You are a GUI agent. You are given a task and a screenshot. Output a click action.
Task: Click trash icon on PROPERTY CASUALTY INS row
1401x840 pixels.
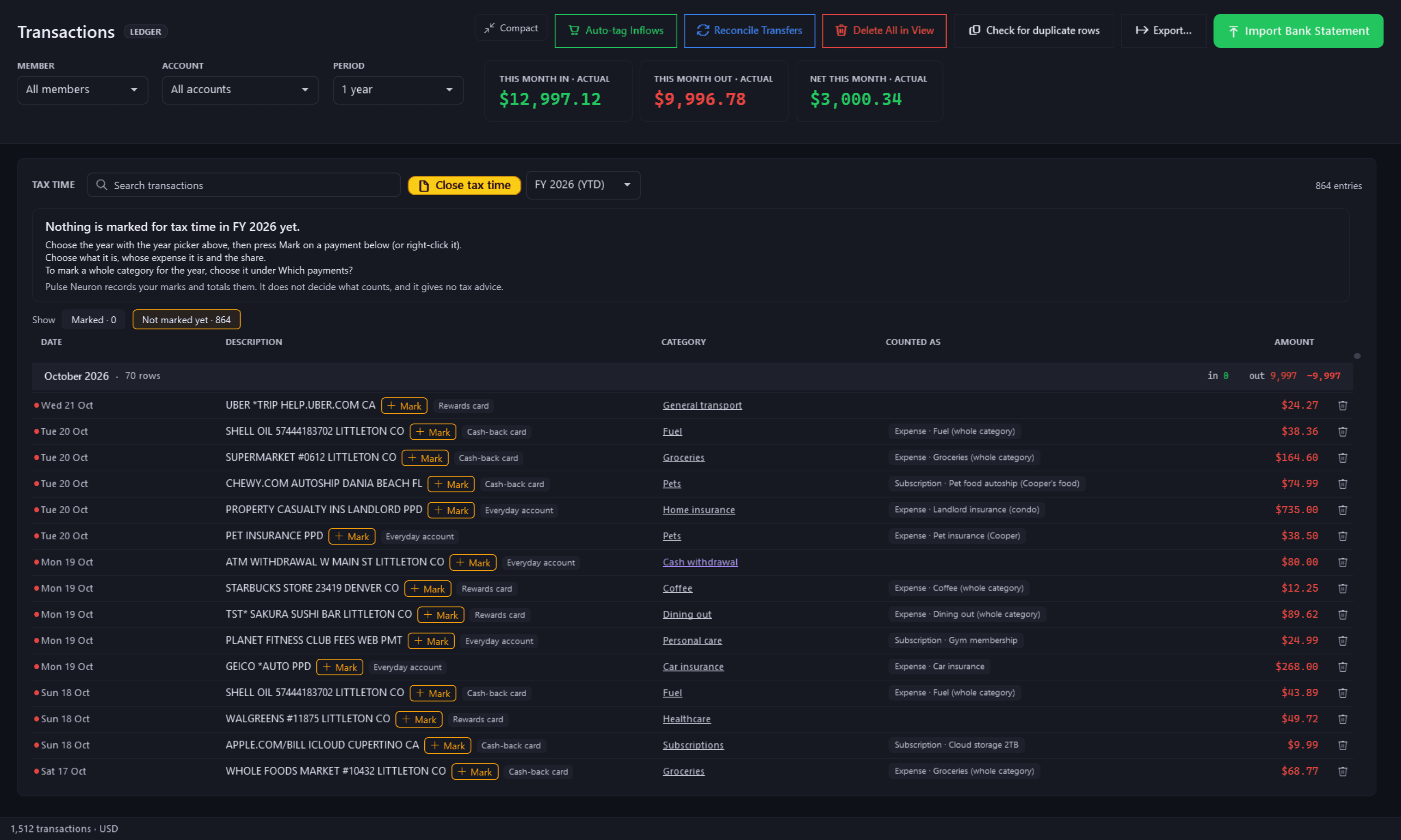pyautogui.click(x=1342, y=510)
